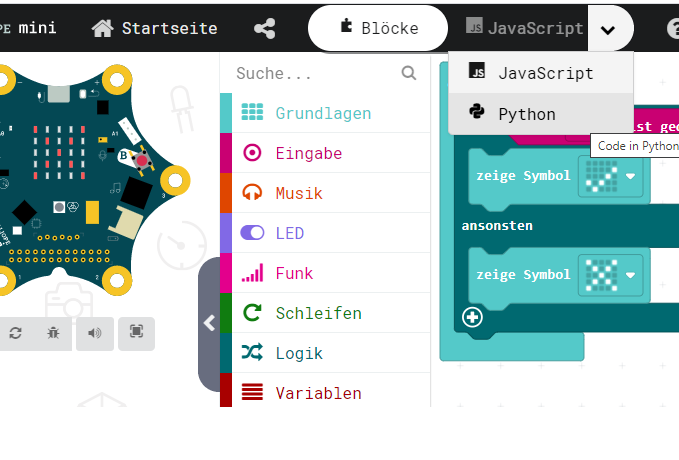Switch to Blöcke editor view
Viewport: 679px width, 460px height.
pos(378,28)
